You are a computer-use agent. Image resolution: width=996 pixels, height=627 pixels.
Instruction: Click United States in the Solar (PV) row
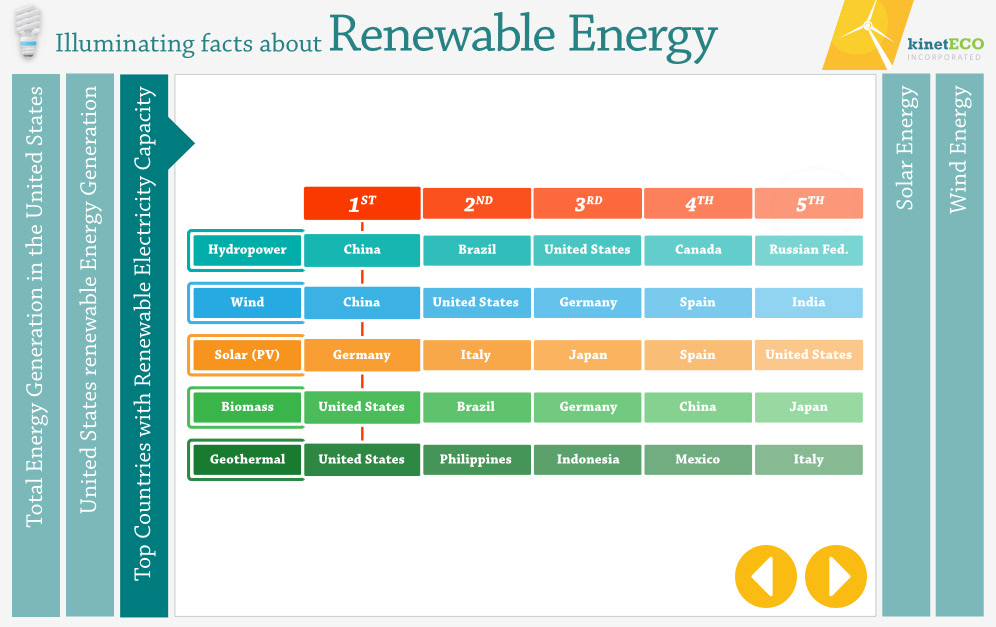click(809, 354)
